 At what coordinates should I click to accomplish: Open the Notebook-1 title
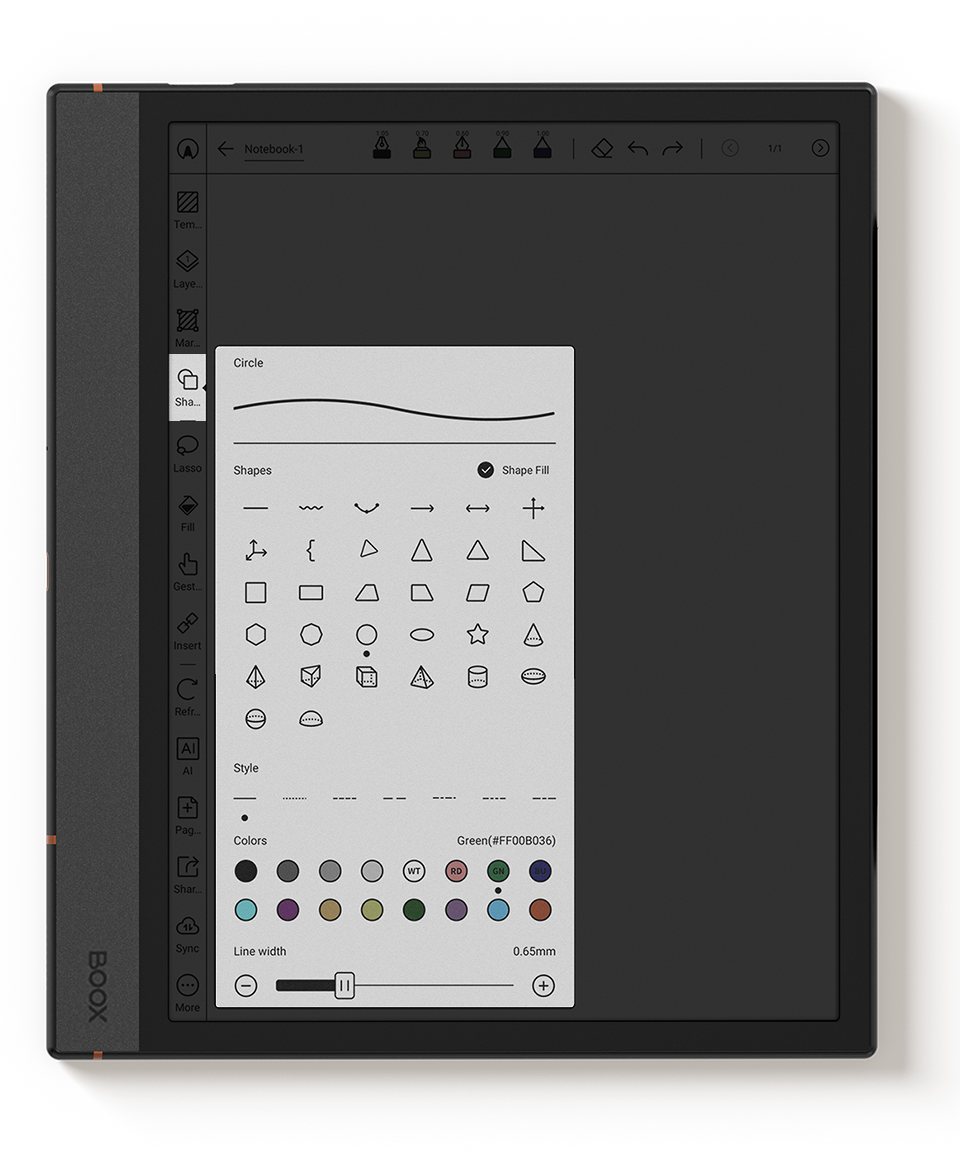[273, 149]
